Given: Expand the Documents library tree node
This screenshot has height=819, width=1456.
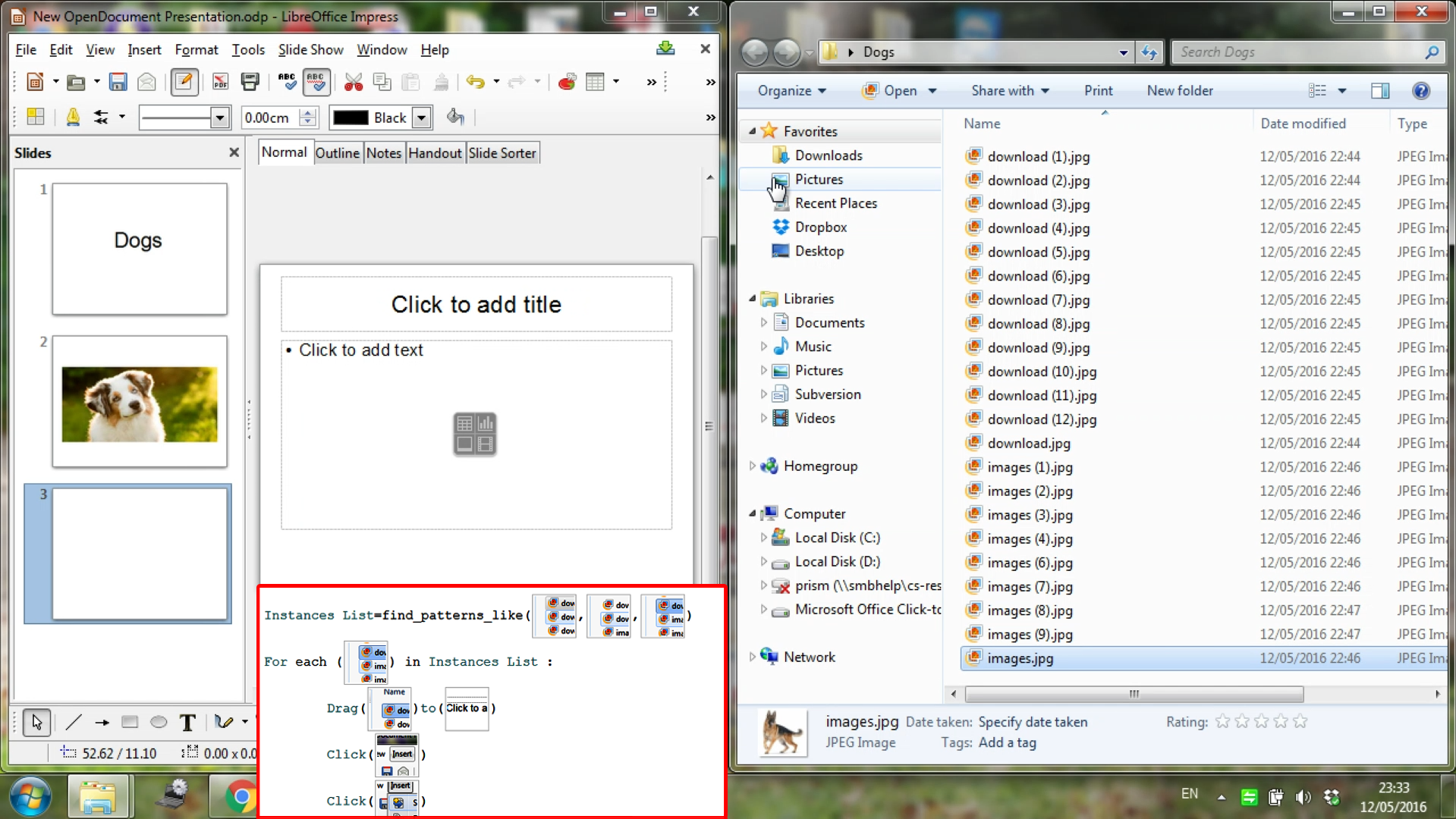Looking at the screenshot, I should coord(763,323).
